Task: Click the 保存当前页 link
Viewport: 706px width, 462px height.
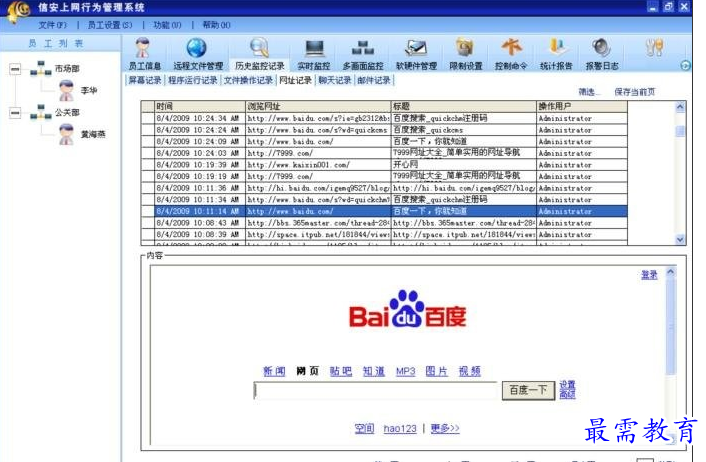Action: click(x=634, y=92)
